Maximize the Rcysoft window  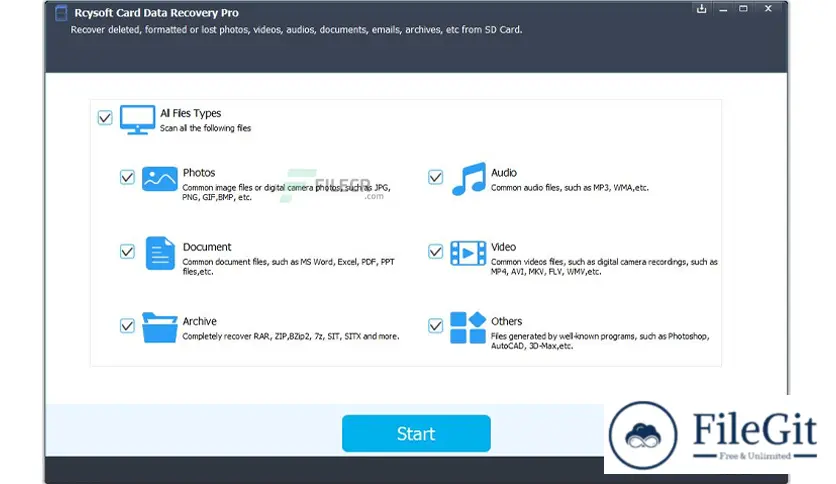pos(743,9)
